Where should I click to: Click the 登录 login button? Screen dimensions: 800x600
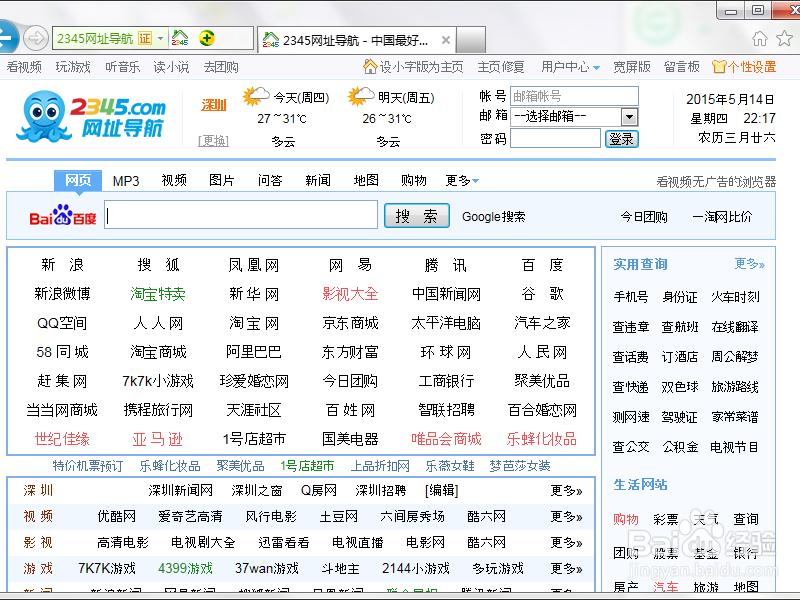pos(621,139)
